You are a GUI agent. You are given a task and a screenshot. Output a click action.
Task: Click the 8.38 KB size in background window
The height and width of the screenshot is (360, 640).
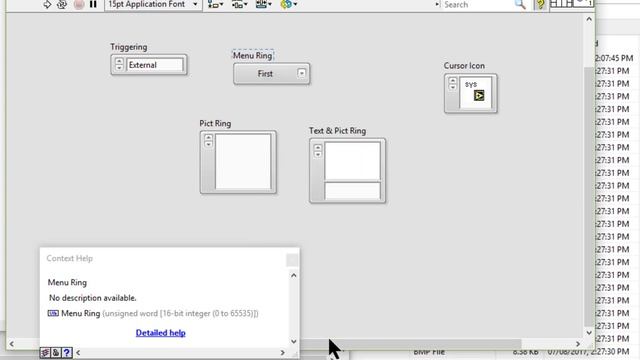pos(525,352)
